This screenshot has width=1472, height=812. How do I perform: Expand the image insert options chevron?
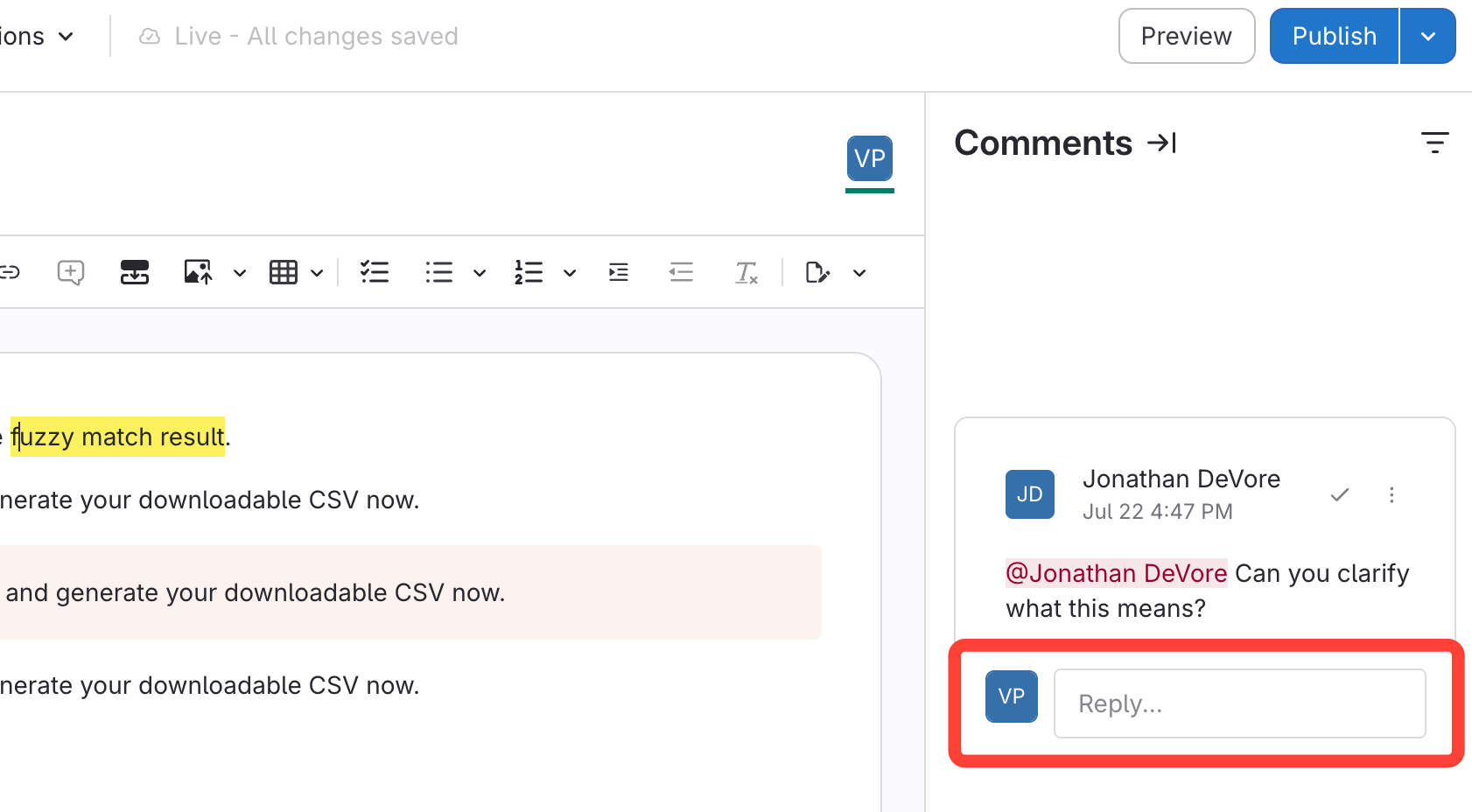(240, 273)
